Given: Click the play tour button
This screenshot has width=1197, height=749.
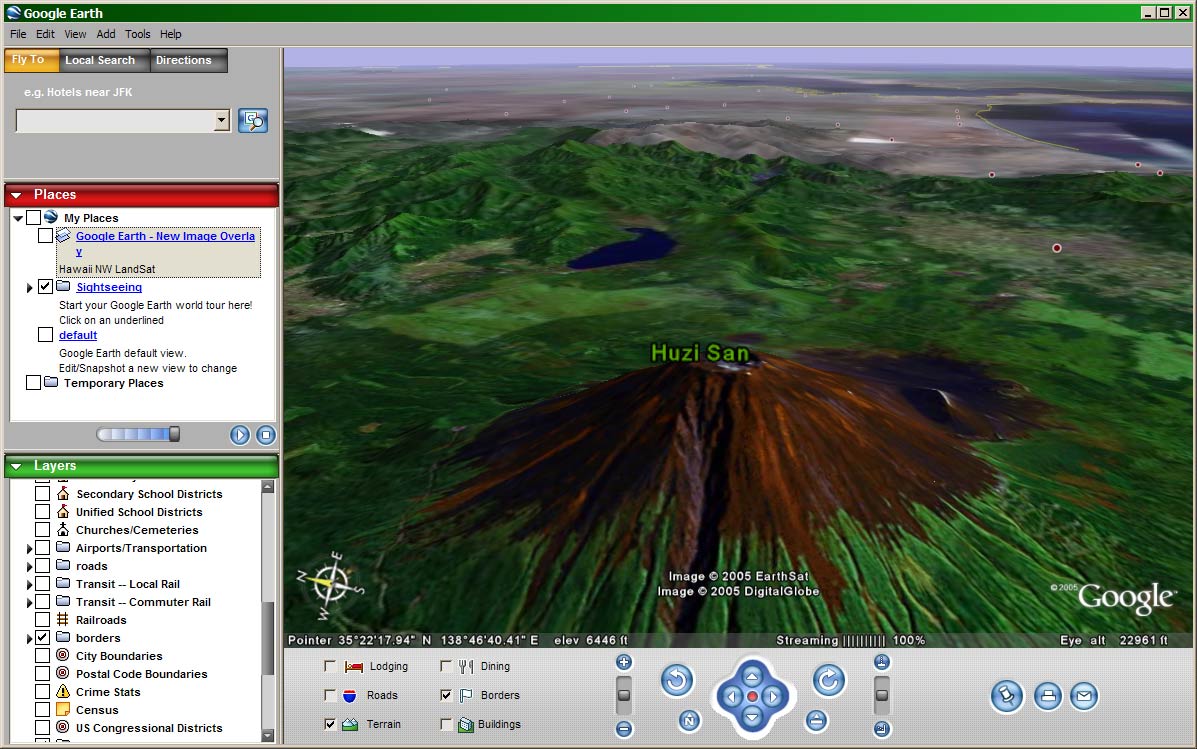Looking at the screenshot, I should [240, 435].
